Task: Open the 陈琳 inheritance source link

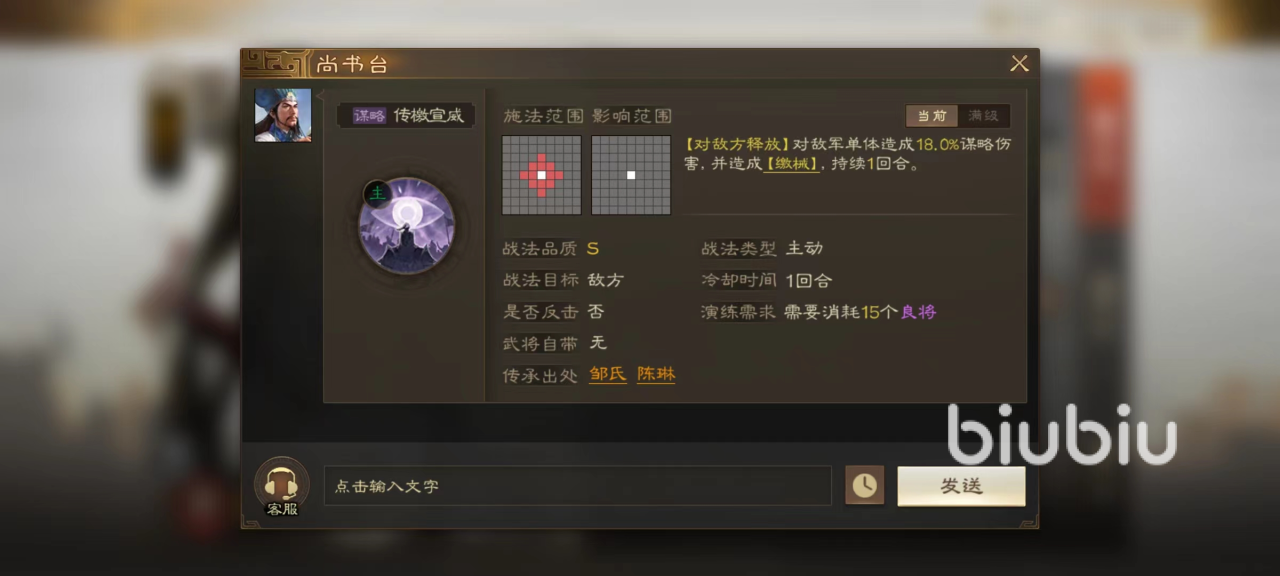Action: click(x=656, y=374)
